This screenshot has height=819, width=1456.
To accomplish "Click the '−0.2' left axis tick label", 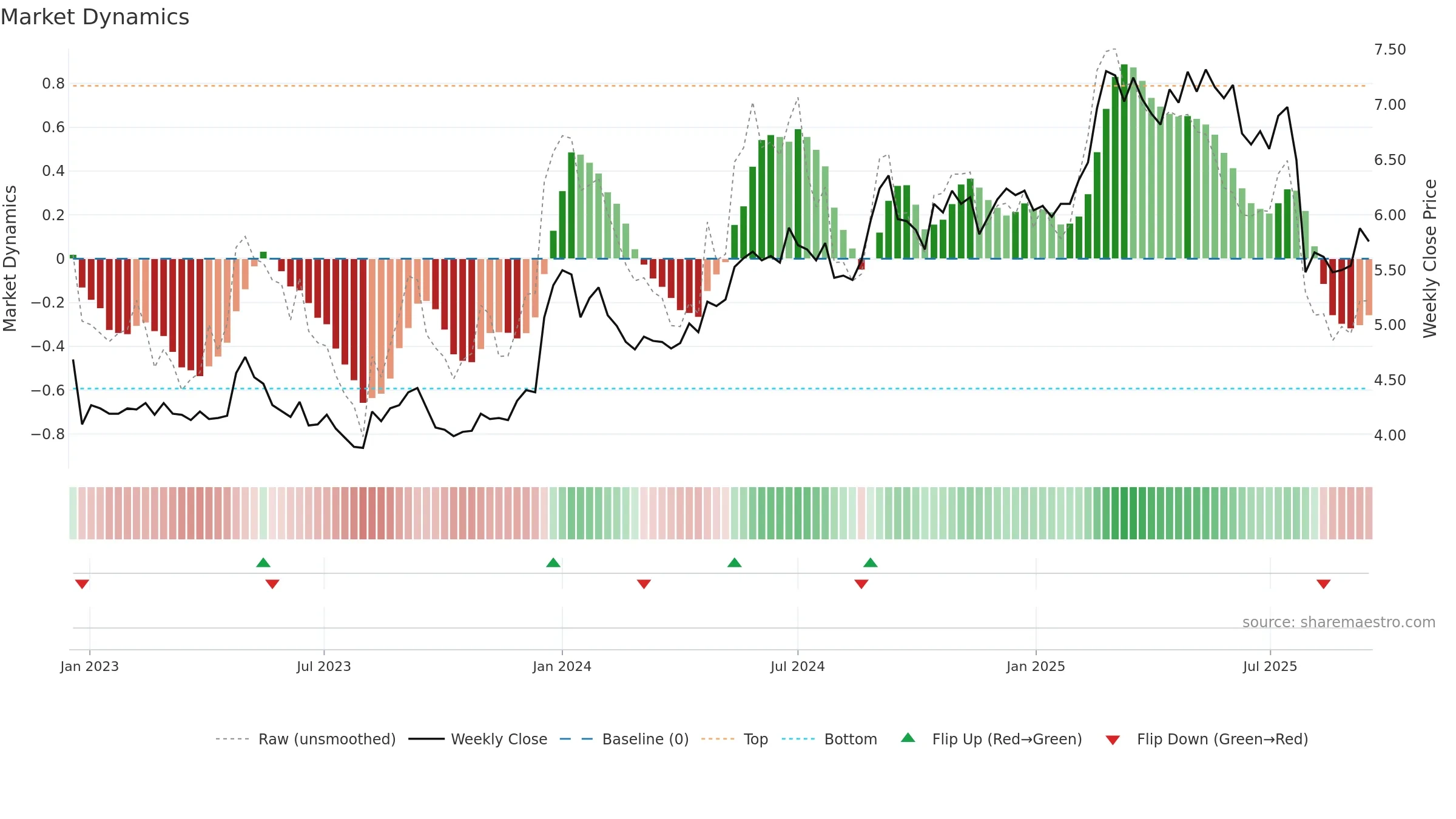I will (x=48, y=303).
